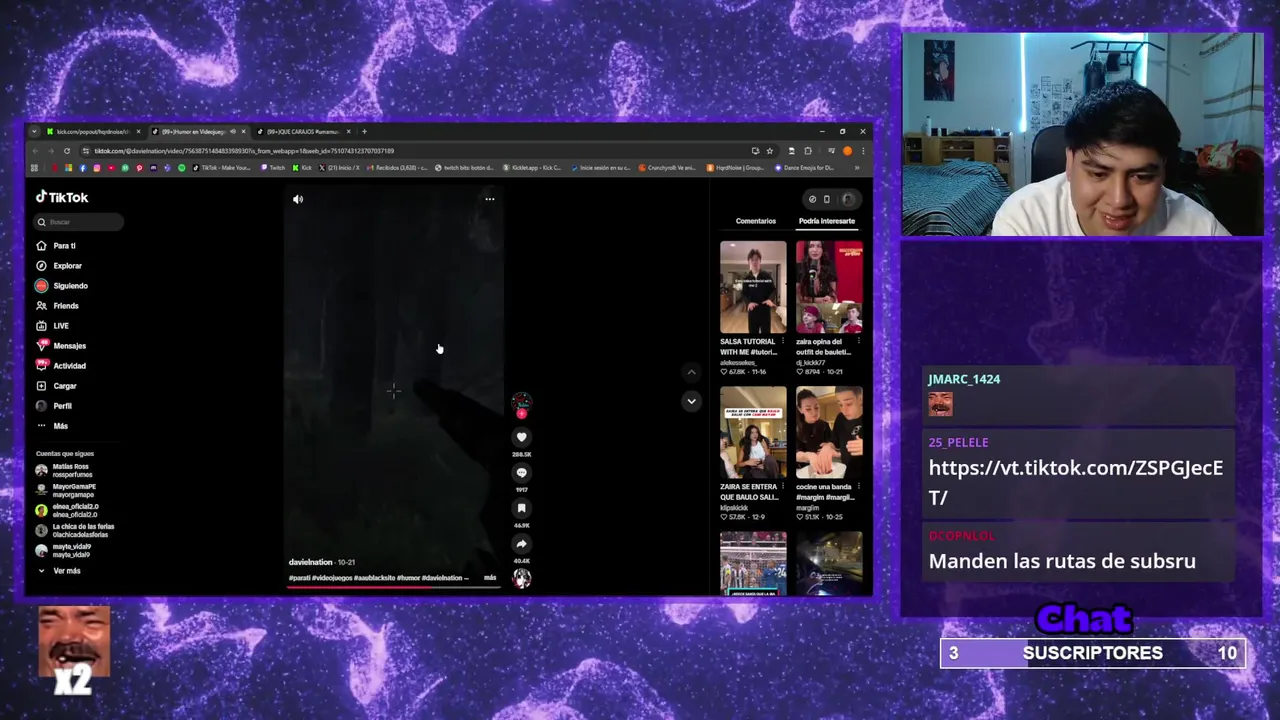
Task: Open the Para ti home feed
Action: point(56,246)
